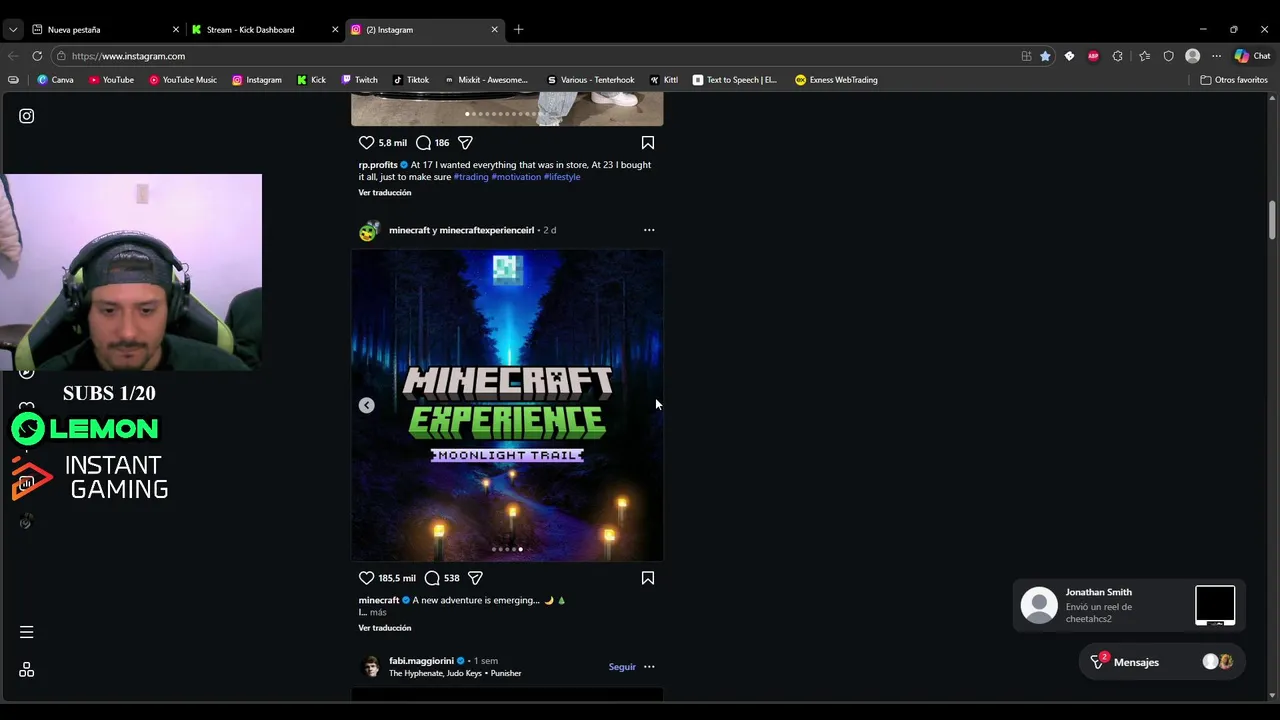
Task: Open the Copilot Chat button
Action: click(1252, 56)
